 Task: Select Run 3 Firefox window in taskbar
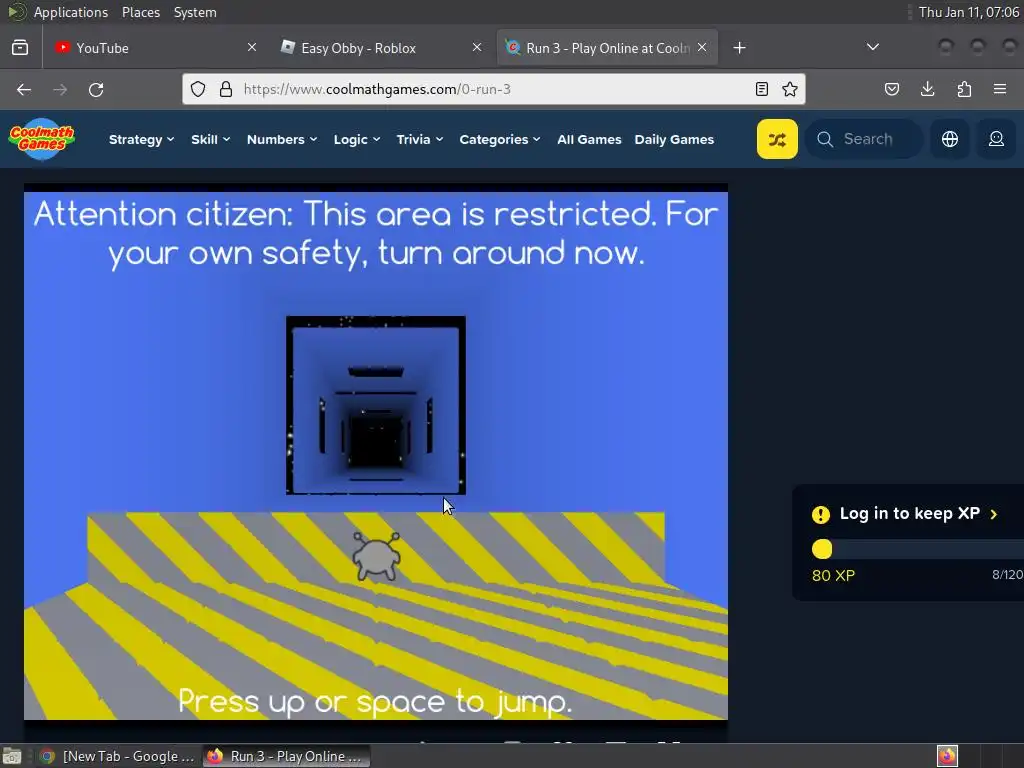pyautogui.click(x=286, y=756)
